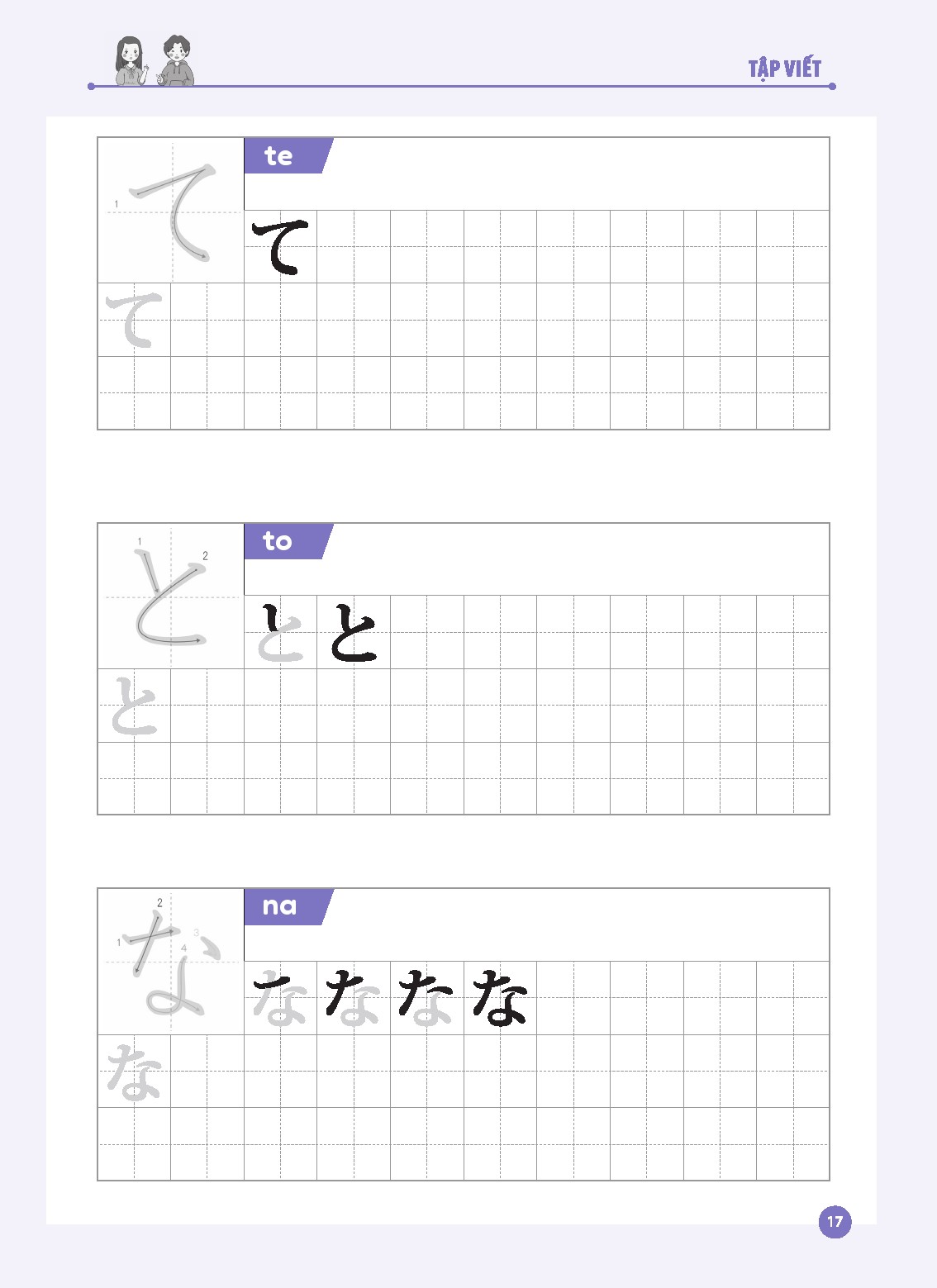
Task: Click the gray な tracing character in lower row
Action: point(135,1072)
